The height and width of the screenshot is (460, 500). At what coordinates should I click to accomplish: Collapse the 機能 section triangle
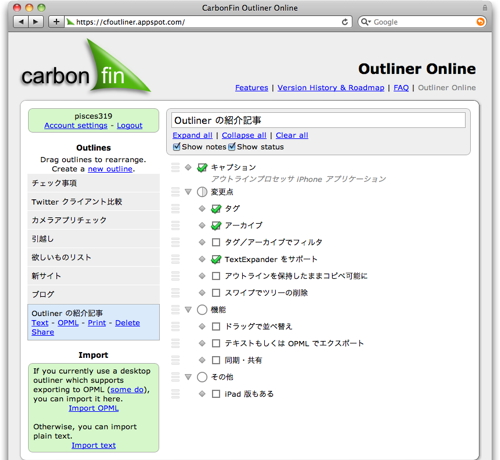click(x=188, y=310)
